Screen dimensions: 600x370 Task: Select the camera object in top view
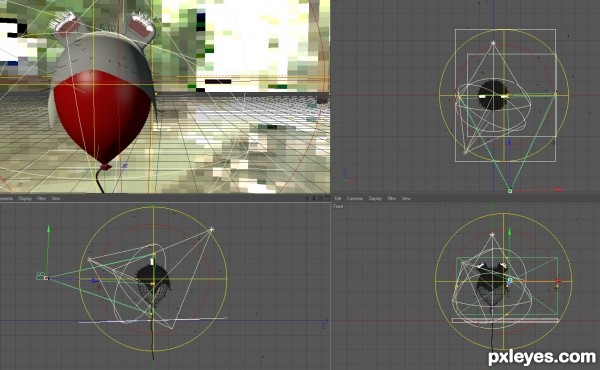coord(510,191)
